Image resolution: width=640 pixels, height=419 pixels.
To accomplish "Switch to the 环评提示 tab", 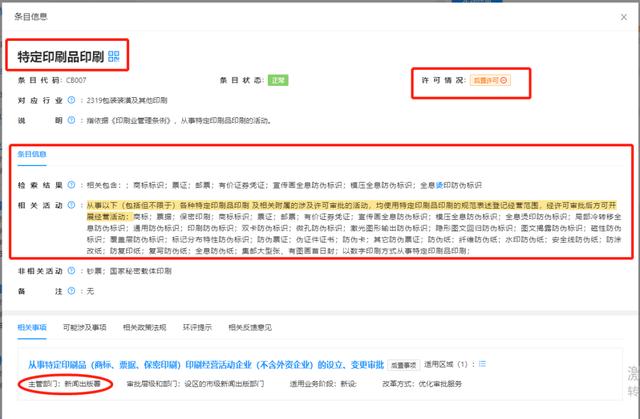I will pos(197,327).
